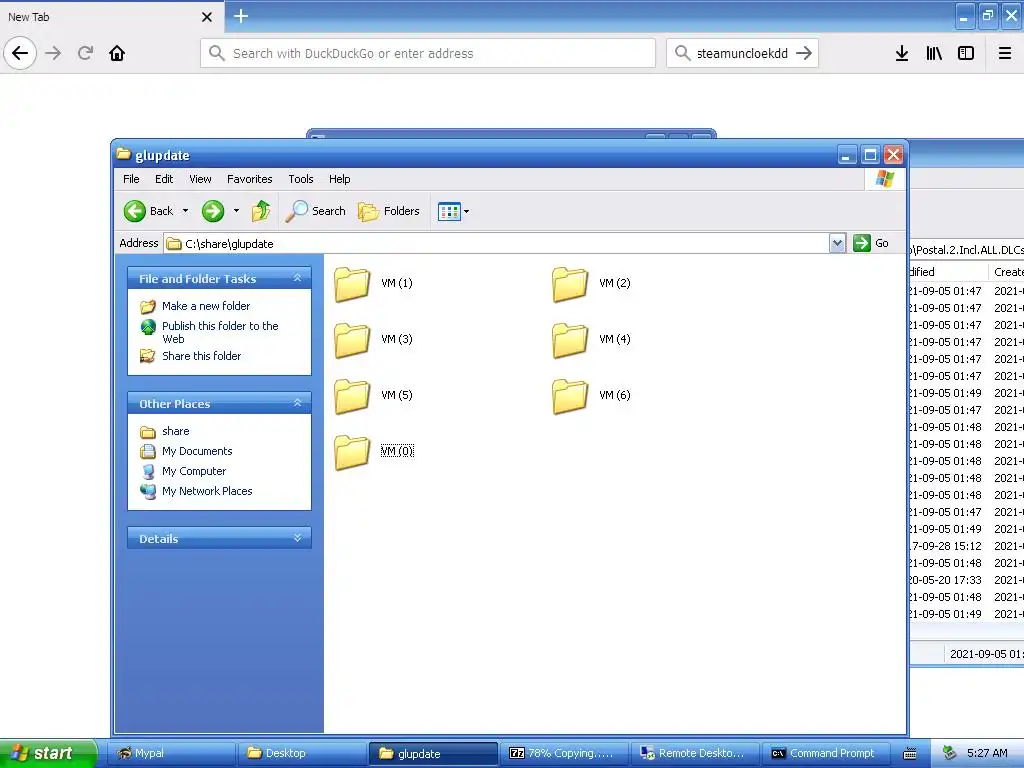Select the VM (5) folder
The height and width of the screenshot is (768, 1024).
tap(374, 396)
